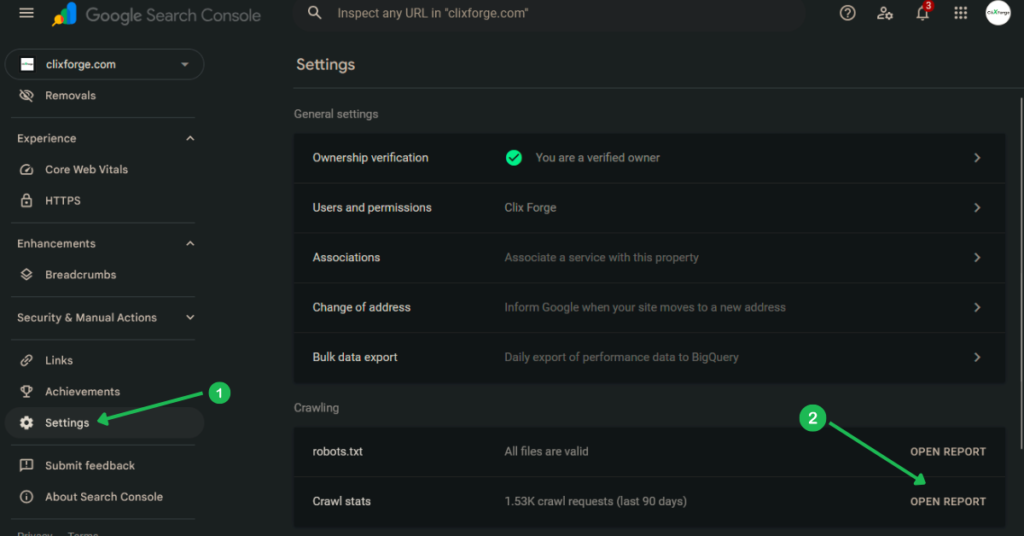Viewport: 1024px width, 536px height.
Task: Click the green verified checkmark
Action: pyautogui.click(x=514, y=158)
